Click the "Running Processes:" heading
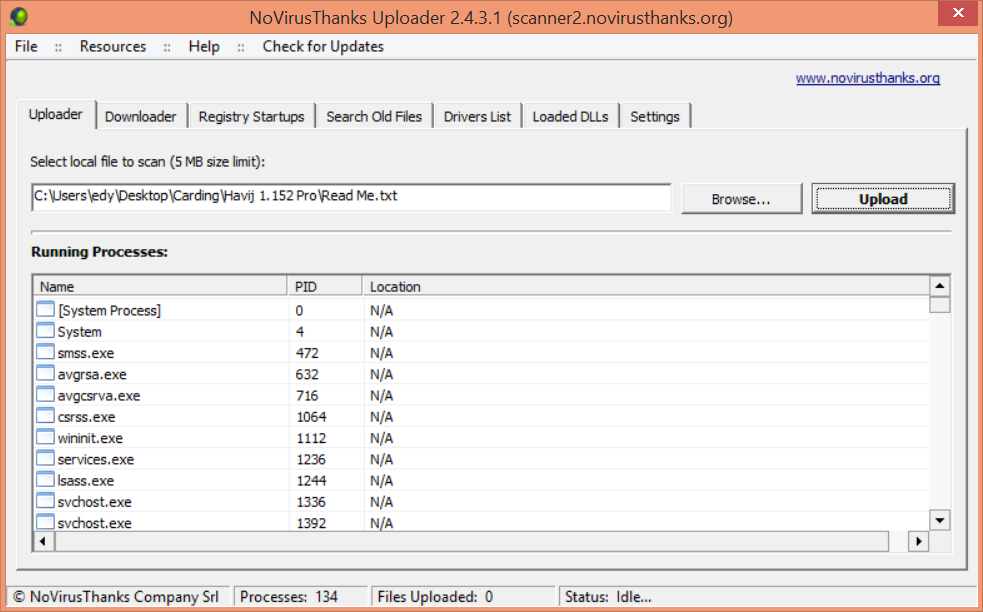 click(100, 252)
